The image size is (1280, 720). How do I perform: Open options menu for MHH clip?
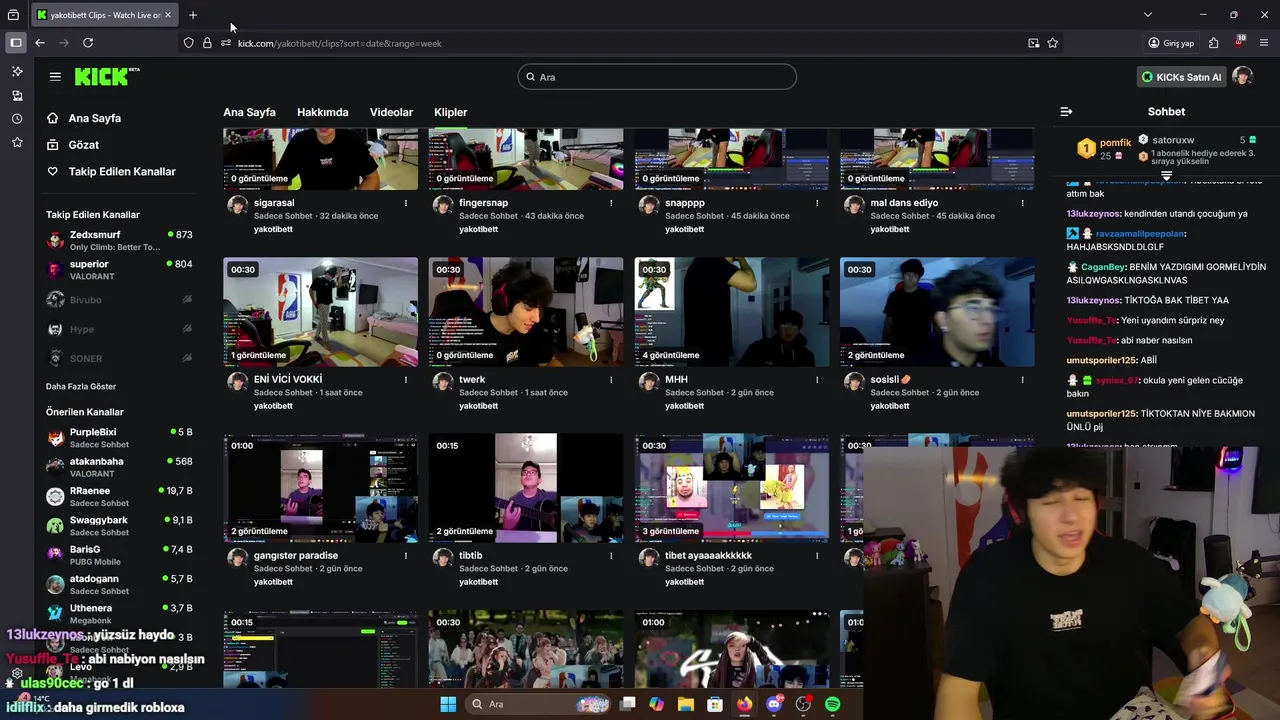817,380
